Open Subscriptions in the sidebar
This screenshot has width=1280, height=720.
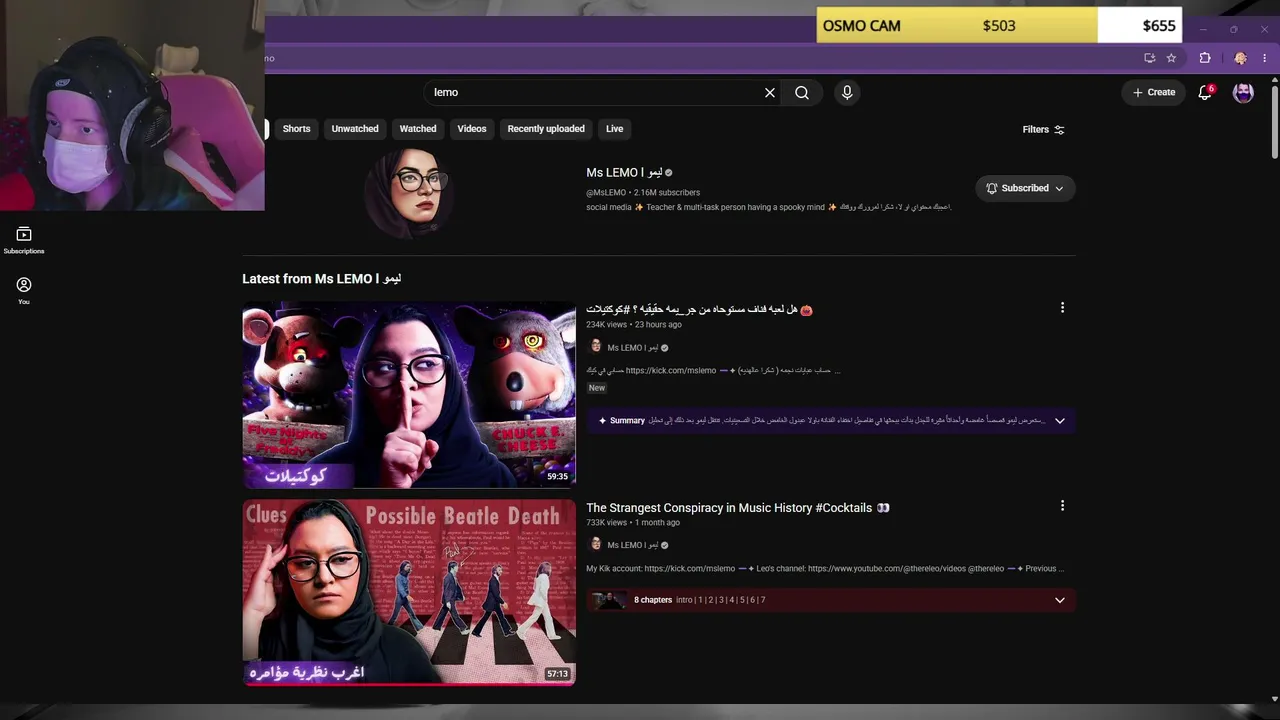click(24, 240)
